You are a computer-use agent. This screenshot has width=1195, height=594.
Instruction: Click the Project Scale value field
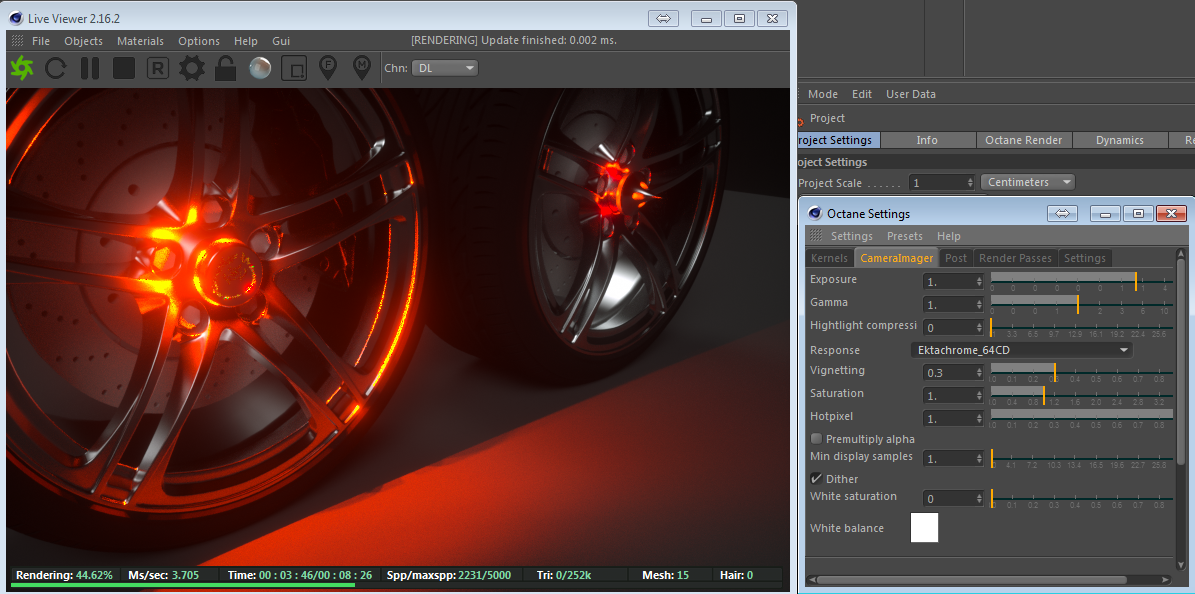pos(942,182)
